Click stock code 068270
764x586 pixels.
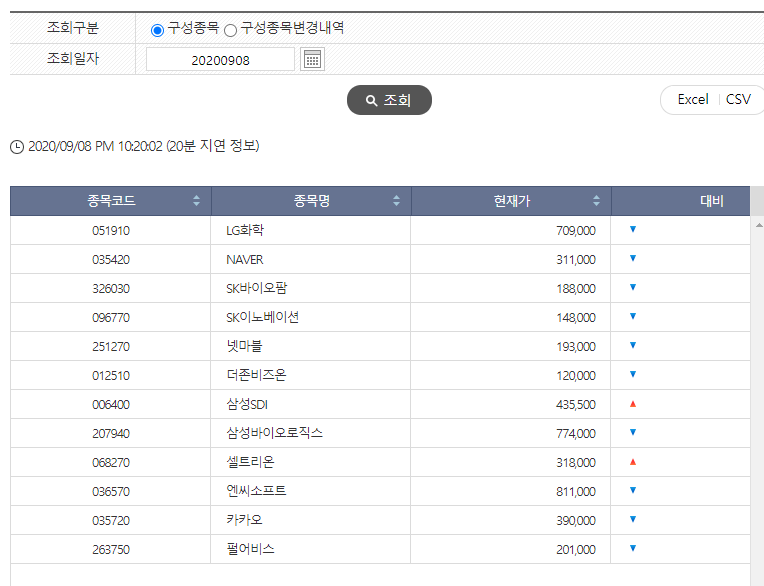click(111, 462)
